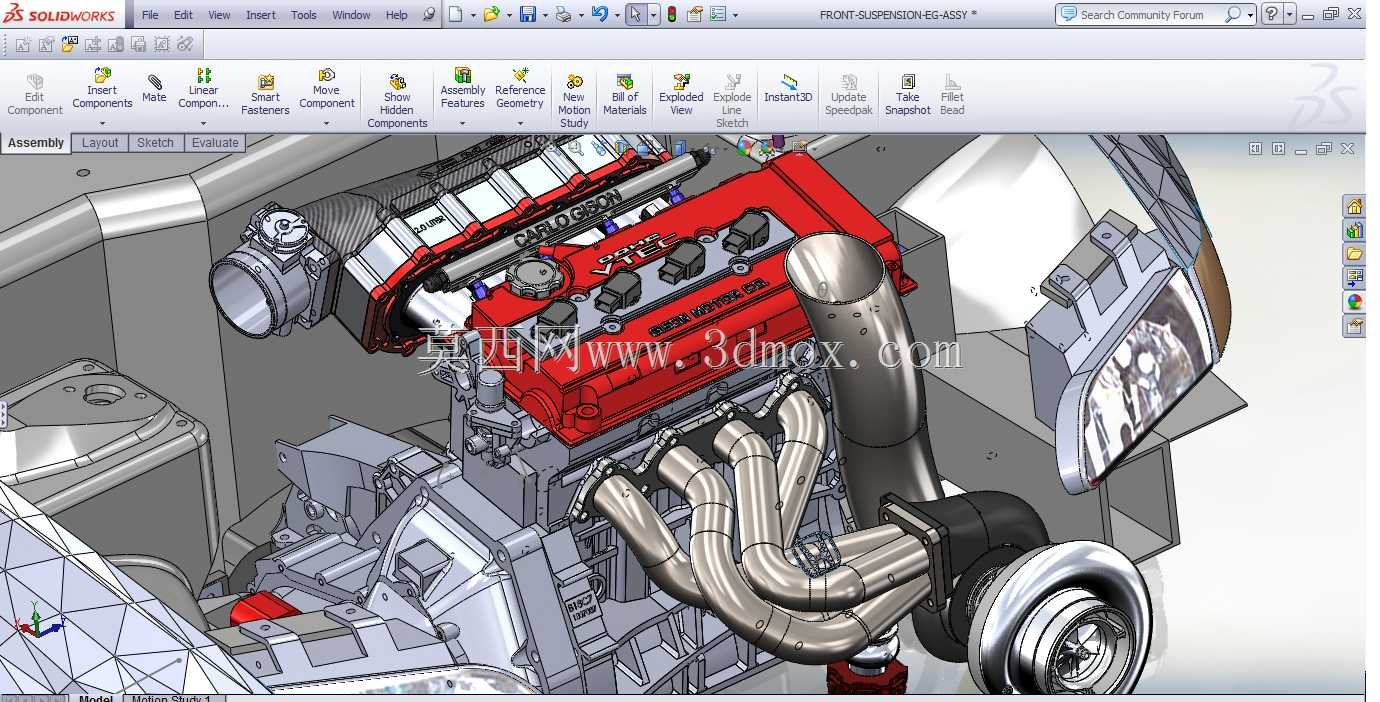Expand the Assembly Features dropdown arrow
Viewport: 1380px width, 702px height.
(462, 124)
